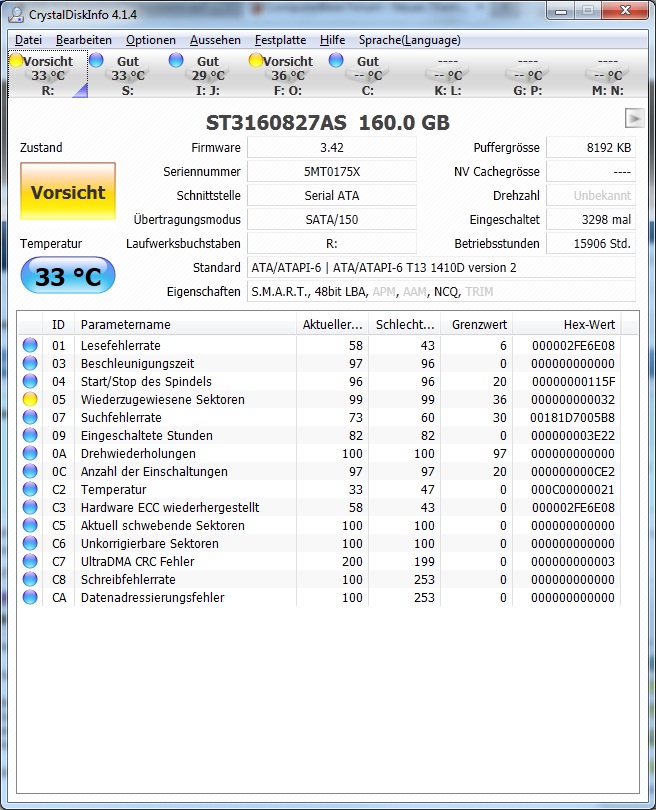This screenshot has width=656, height=810.
Task: Click the NV Cachegrösse value field
Action: [x=591, y=172]
